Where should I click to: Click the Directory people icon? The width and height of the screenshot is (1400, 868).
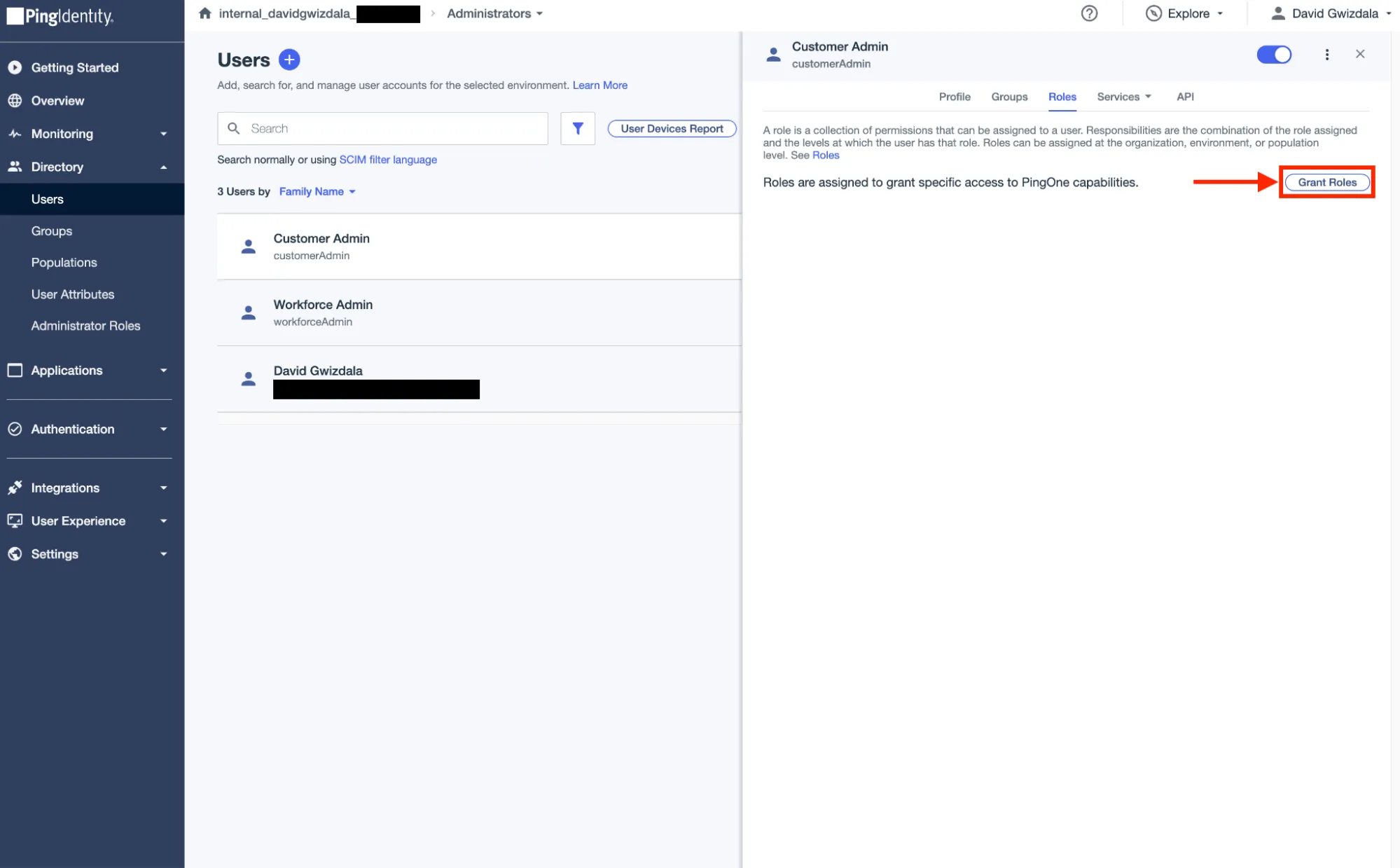click(x=15, y=167)
